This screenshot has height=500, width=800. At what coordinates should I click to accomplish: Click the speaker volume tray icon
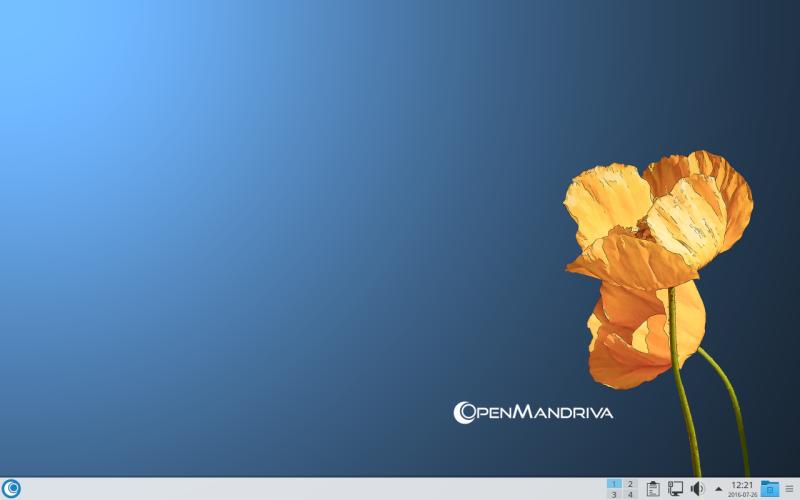coord(697,488)
